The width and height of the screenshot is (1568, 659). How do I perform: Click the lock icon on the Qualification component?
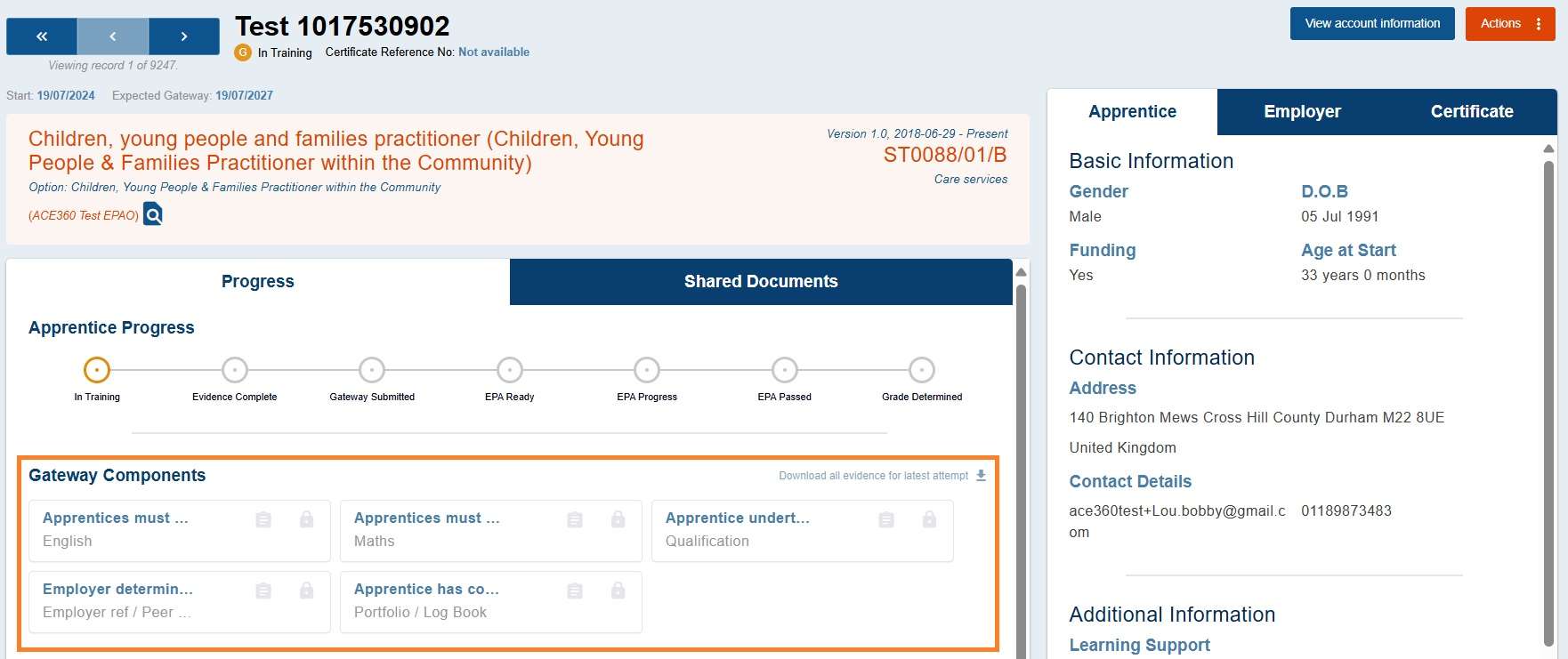tap(928, 518)
